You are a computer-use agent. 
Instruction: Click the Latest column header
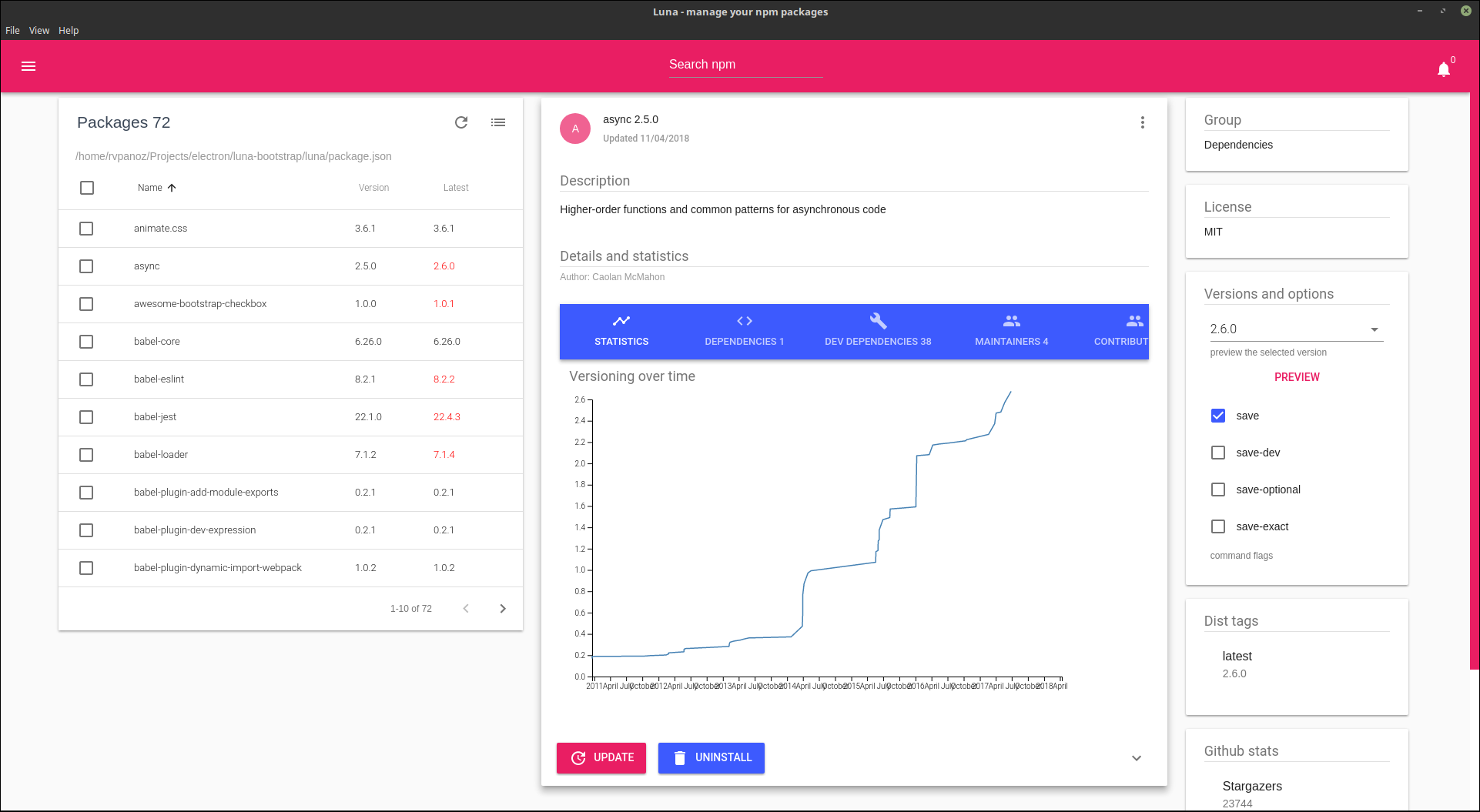click(456, 188)
